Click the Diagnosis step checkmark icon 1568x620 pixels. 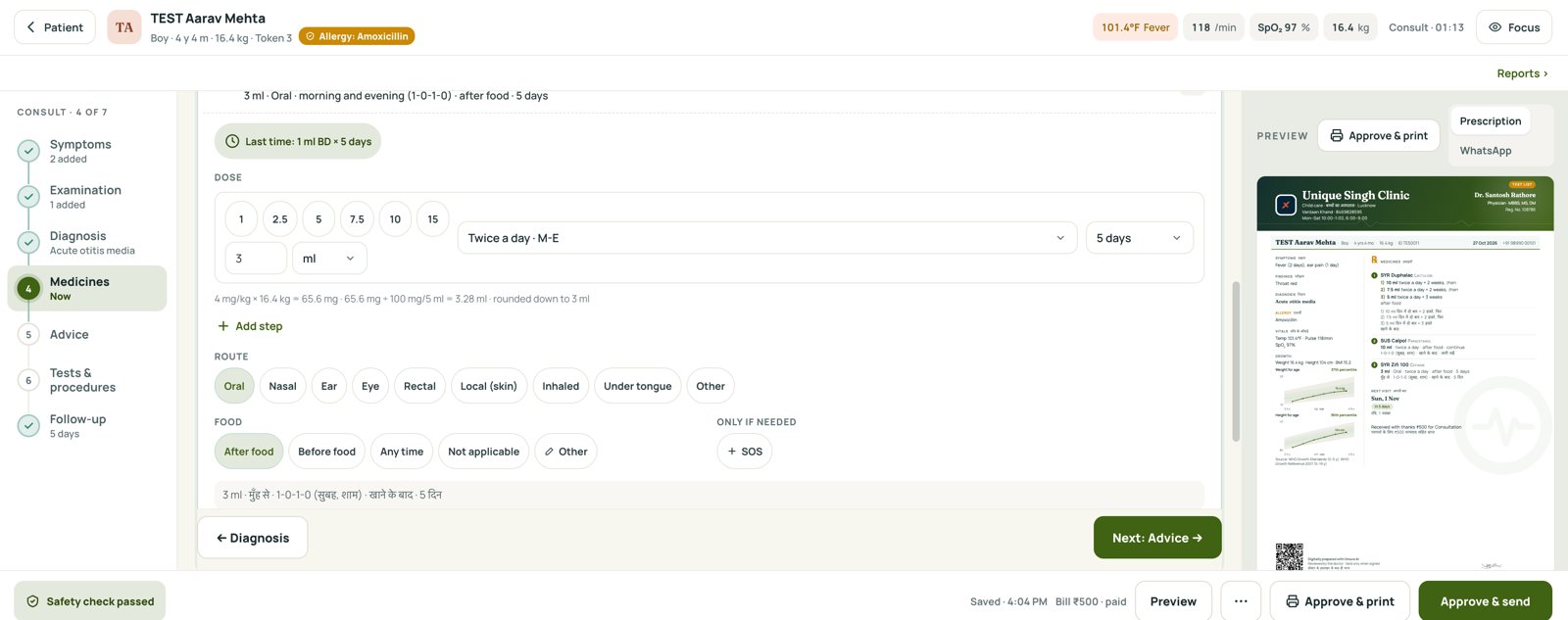[28, 243]
